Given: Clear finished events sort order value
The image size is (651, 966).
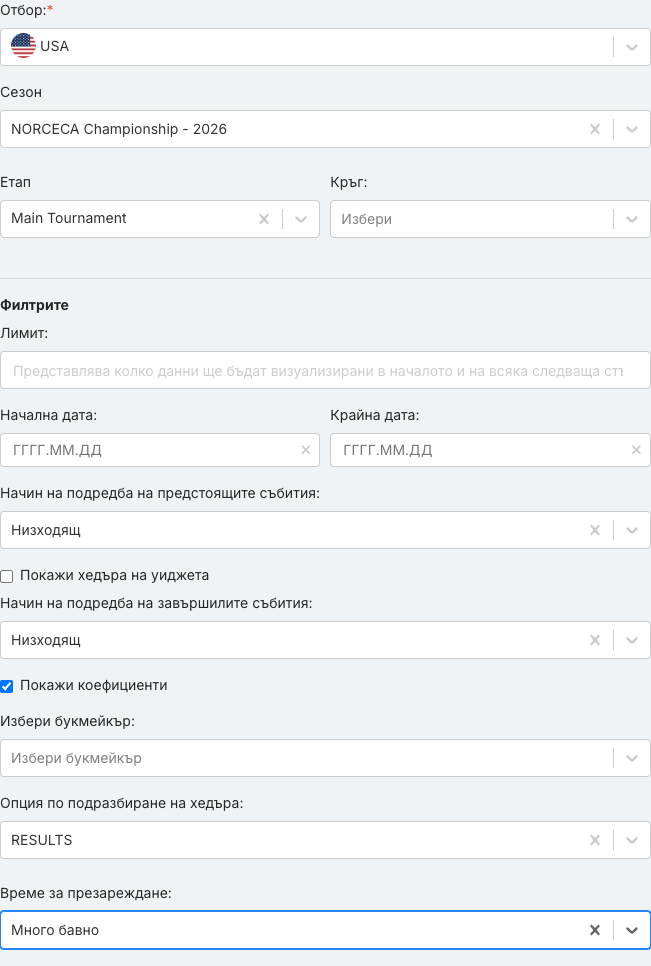Looking at the screenshot, I should [x=595, y=640].
